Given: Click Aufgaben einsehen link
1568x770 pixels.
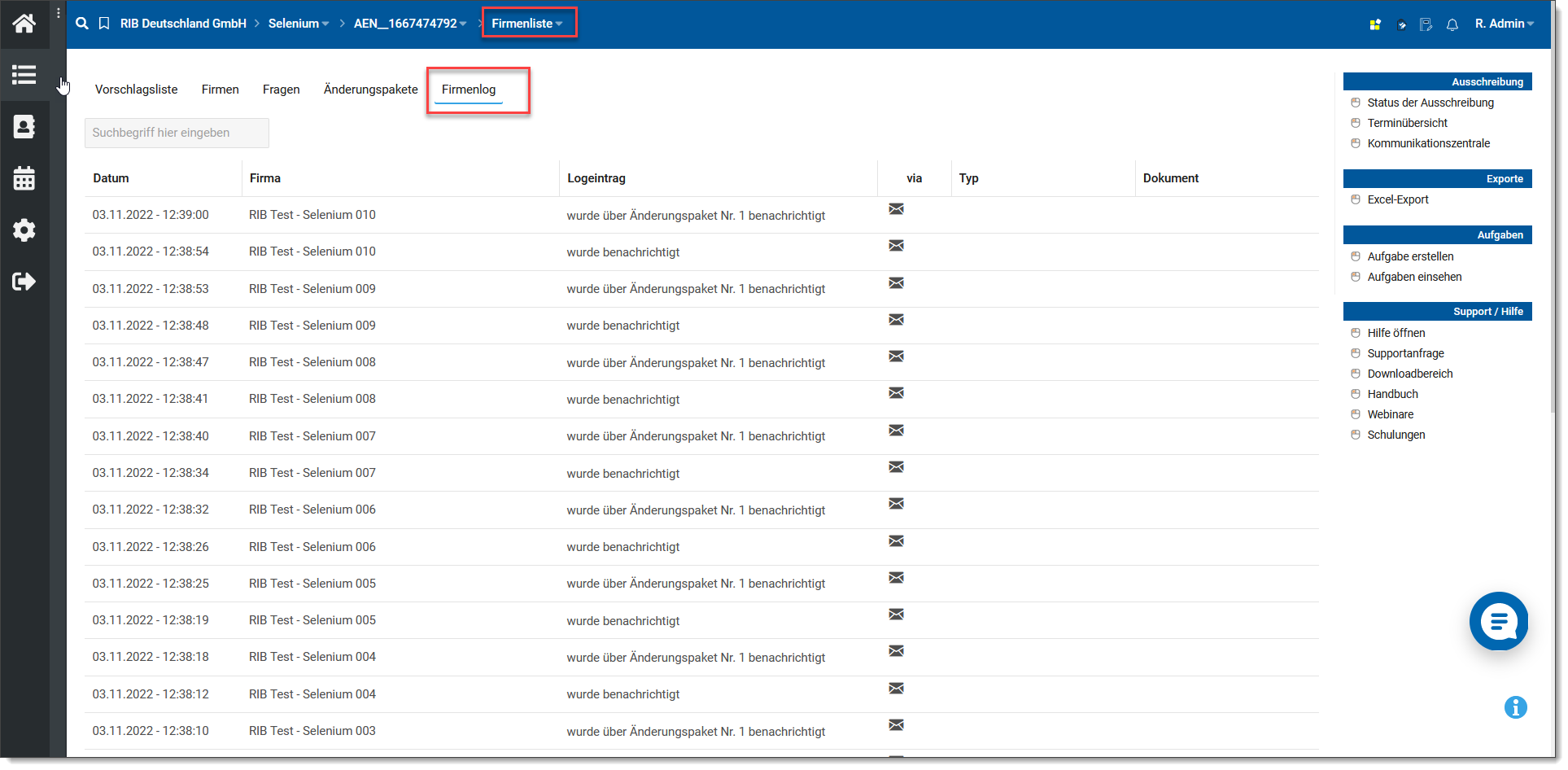Looking at the screenshot, I should pyautogui.click(x=1414, y=277).
